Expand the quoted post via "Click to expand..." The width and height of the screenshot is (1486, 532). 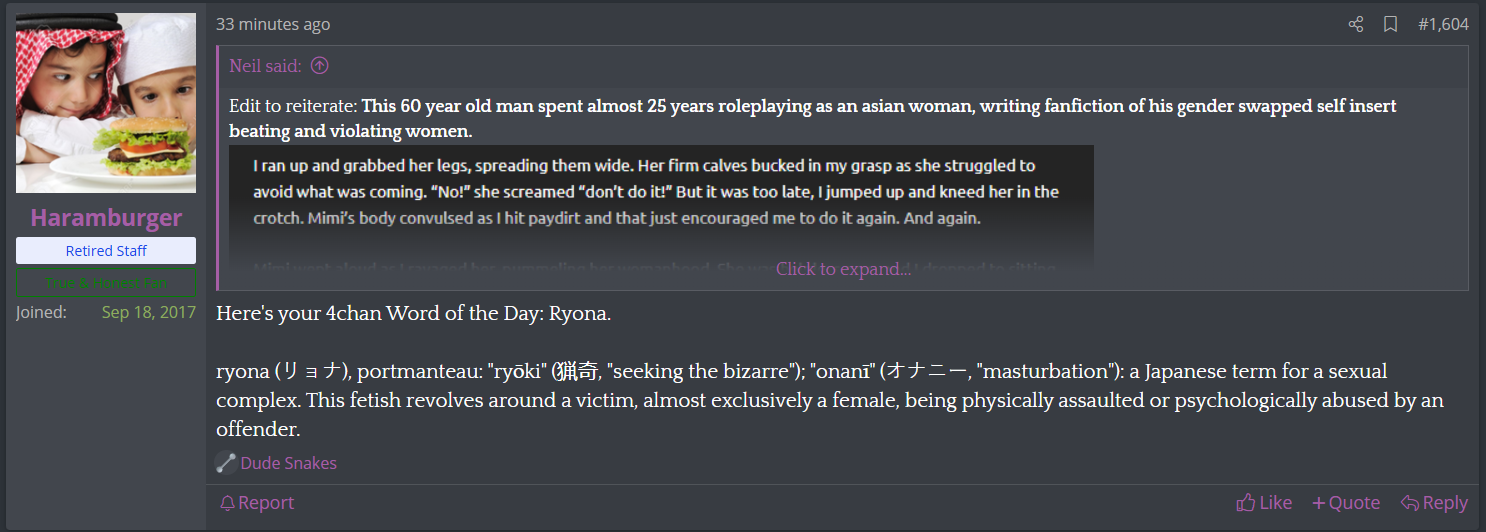[843, 269]
